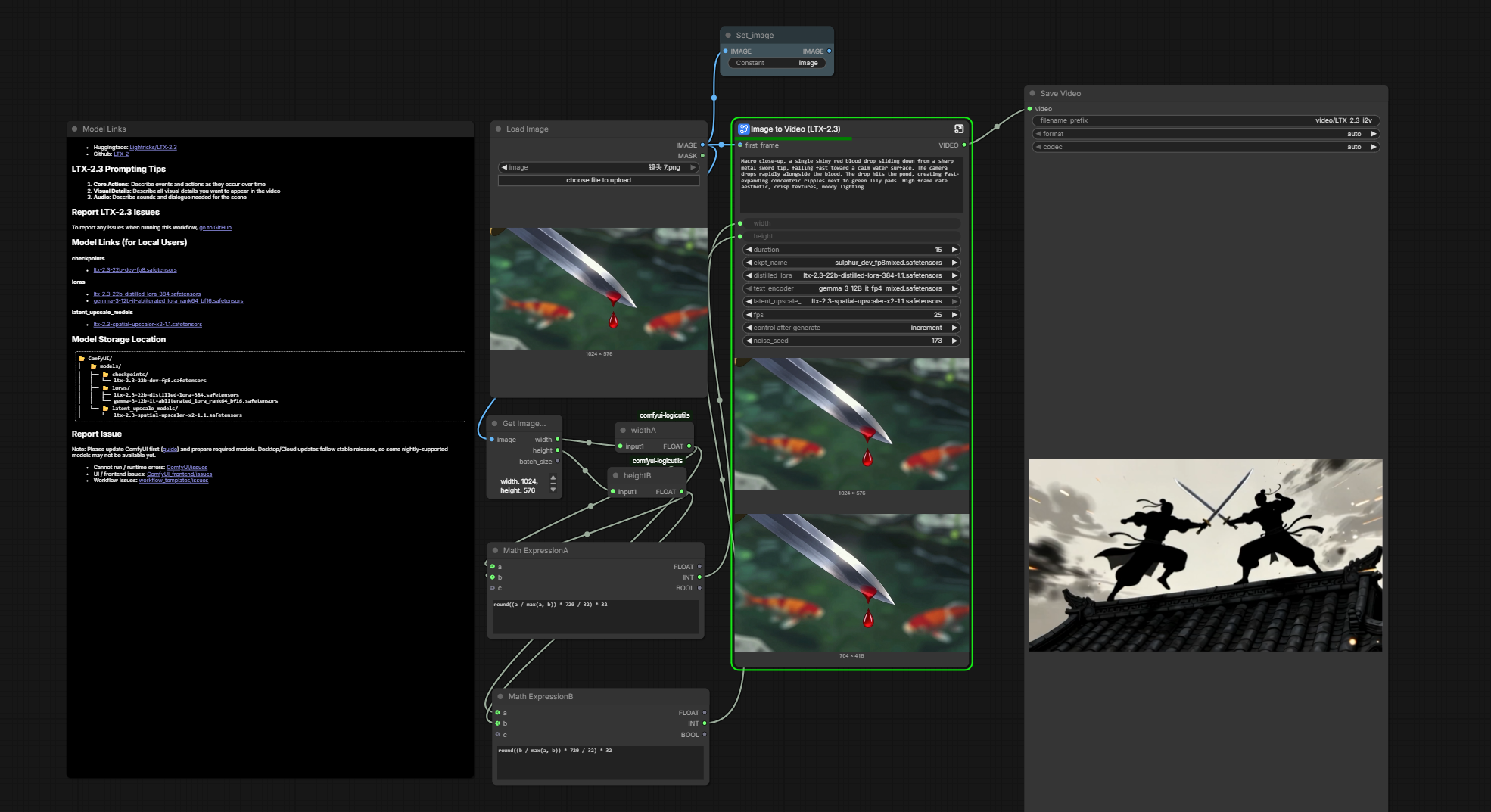Open the Save Video format dropdown

coord(1206,134)
